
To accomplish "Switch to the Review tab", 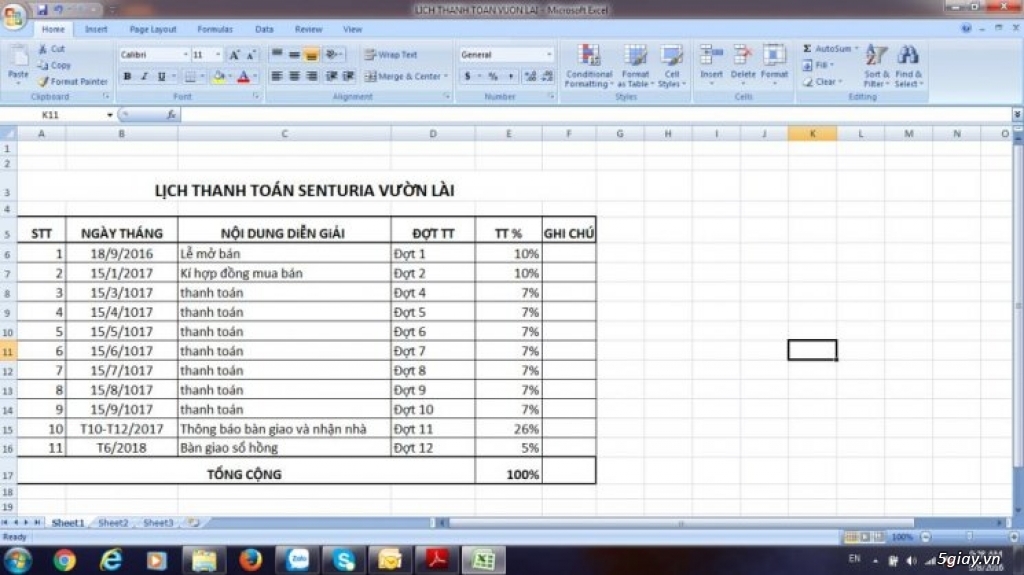I will (x=308, y=29).
